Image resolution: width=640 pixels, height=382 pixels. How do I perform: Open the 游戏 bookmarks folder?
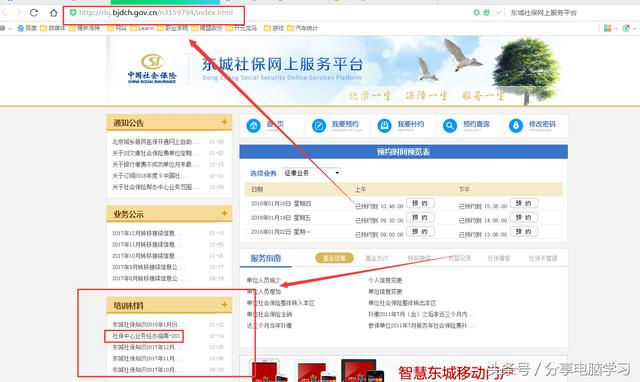274,28
